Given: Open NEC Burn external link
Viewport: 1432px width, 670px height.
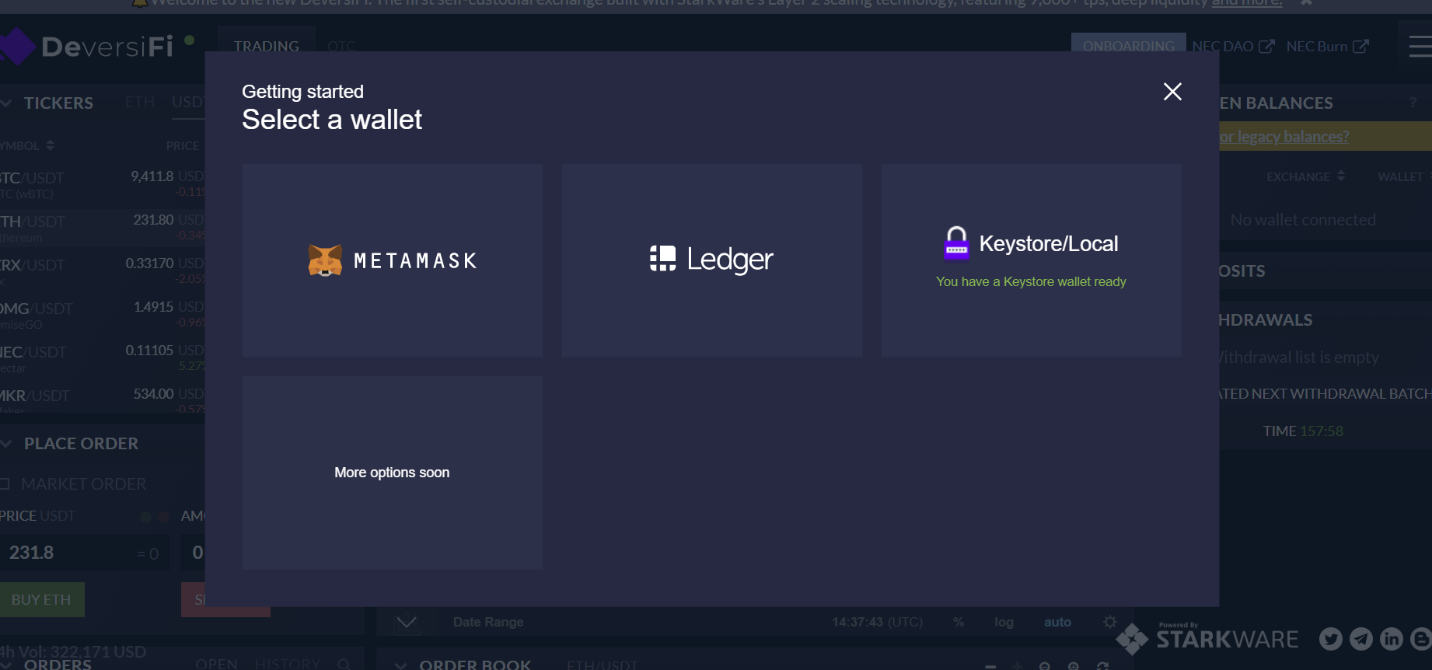Looking at the screenshot, I should point(1327,46).
